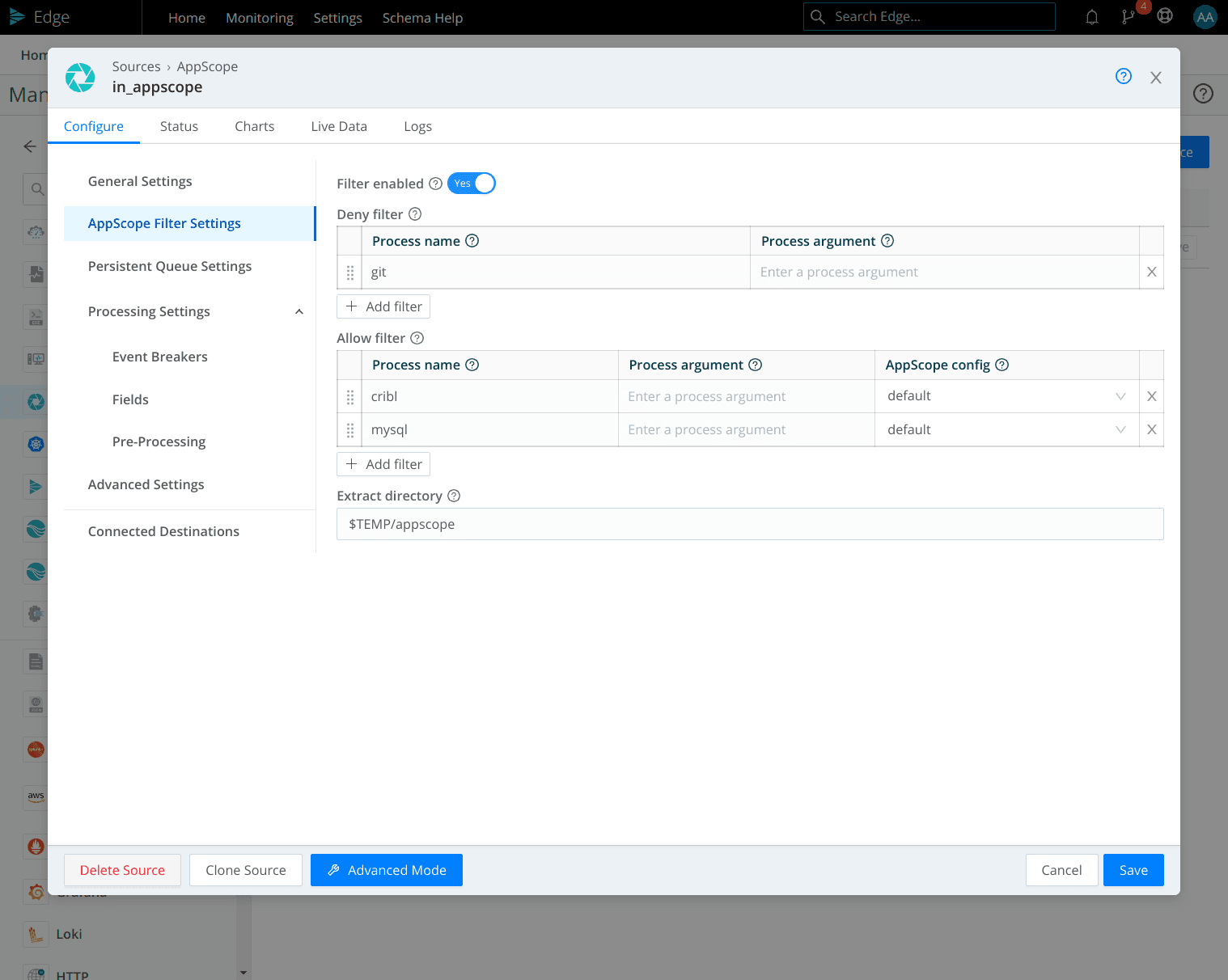The image size is (1228, 980).
Task: Delete the cribl allow filter row
Action: 1151,396
